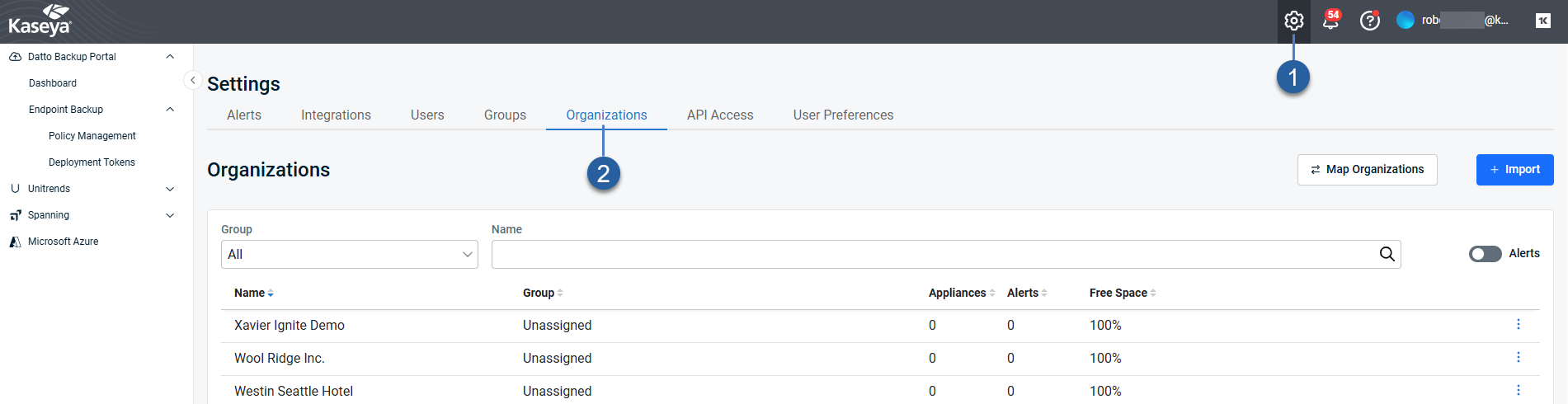Sort by Appliances column arrows

pos(992,294)
